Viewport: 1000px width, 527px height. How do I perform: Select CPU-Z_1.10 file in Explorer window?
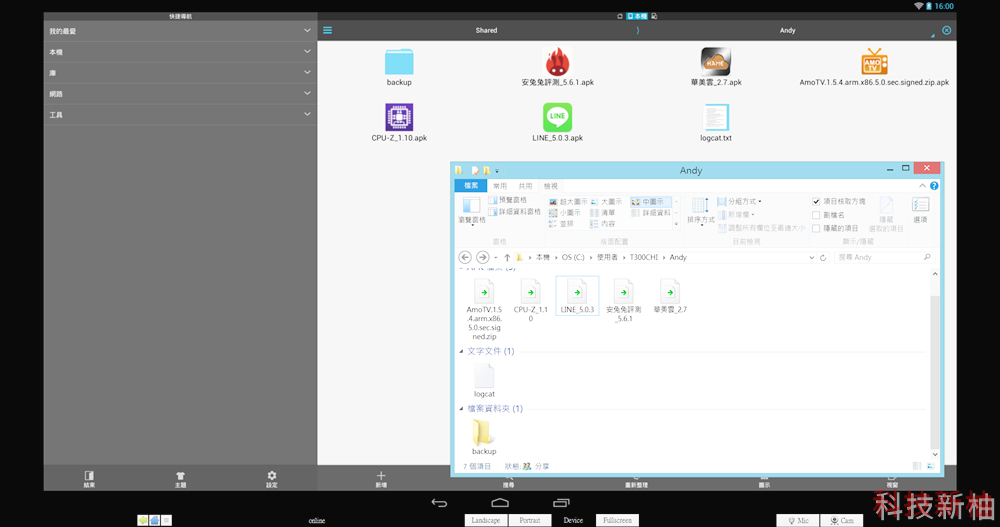531,301
